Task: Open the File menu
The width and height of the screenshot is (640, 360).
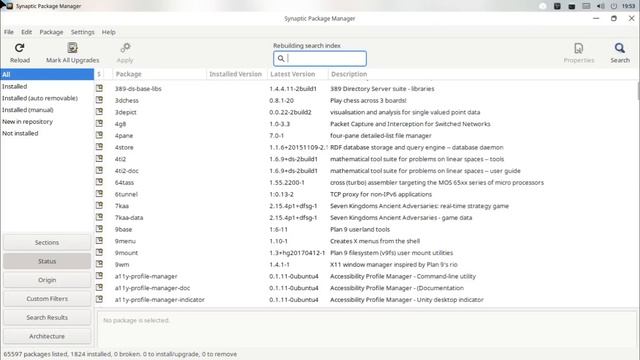Action: (x=9, y=32)
